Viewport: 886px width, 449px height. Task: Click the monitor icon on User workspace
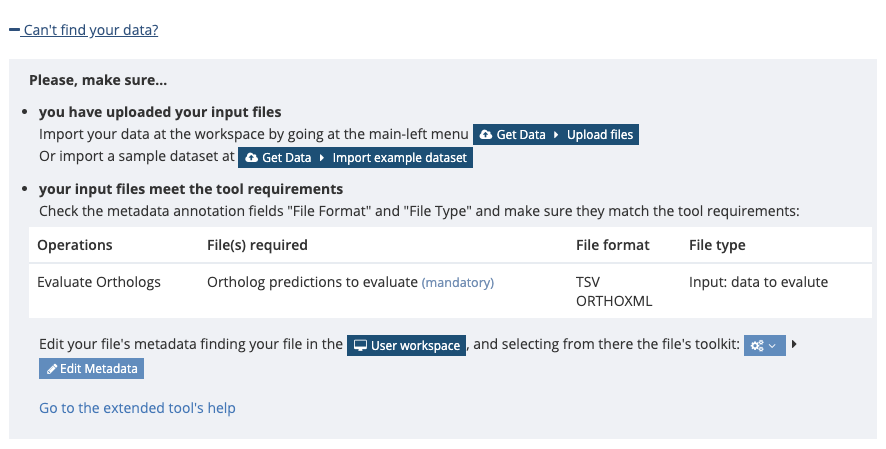pyautogui.click(x=361, y=345)
